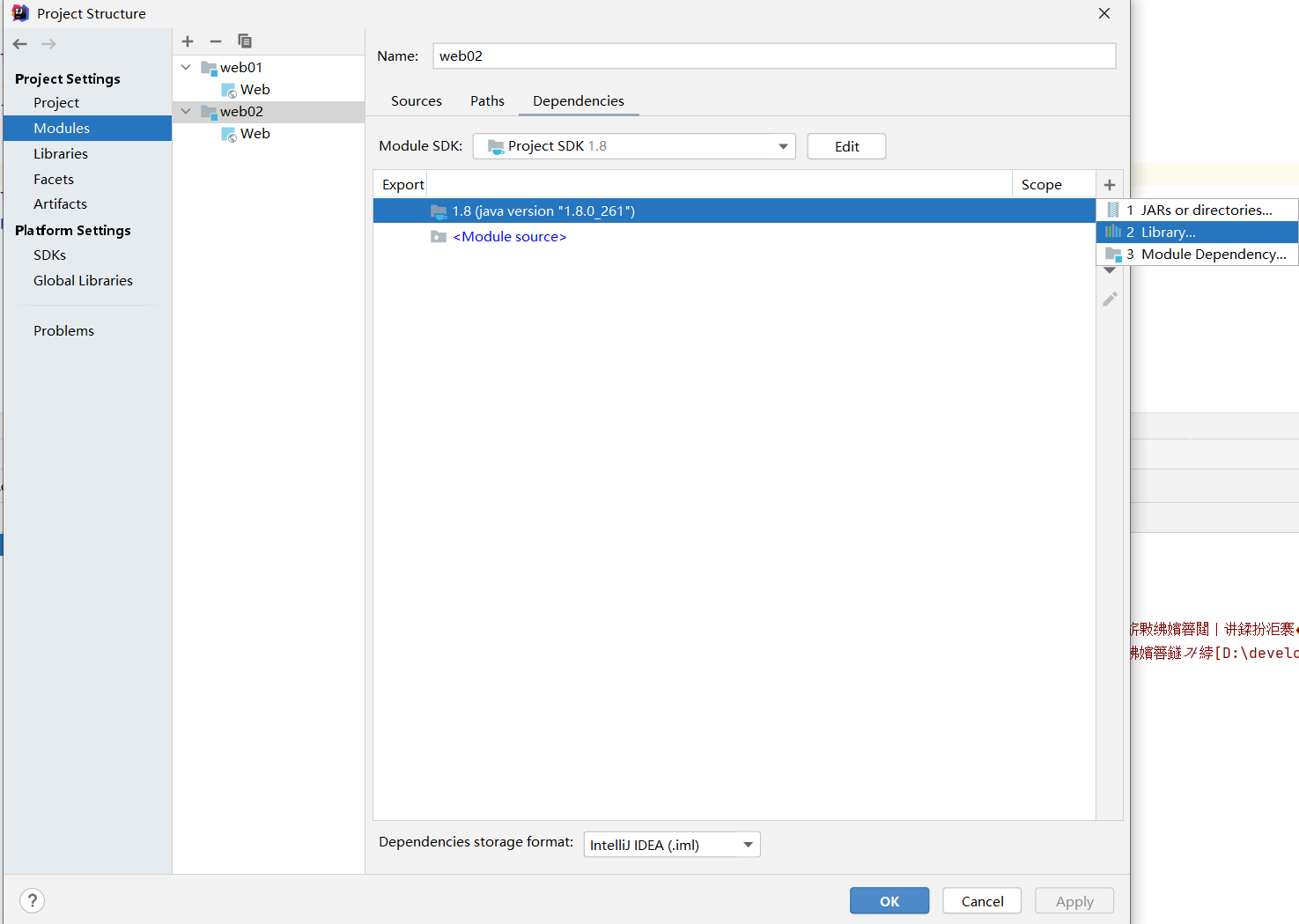The image size is (1299, 924).
Task: Select the <Module source> dependency row
Action: (734, 237)
